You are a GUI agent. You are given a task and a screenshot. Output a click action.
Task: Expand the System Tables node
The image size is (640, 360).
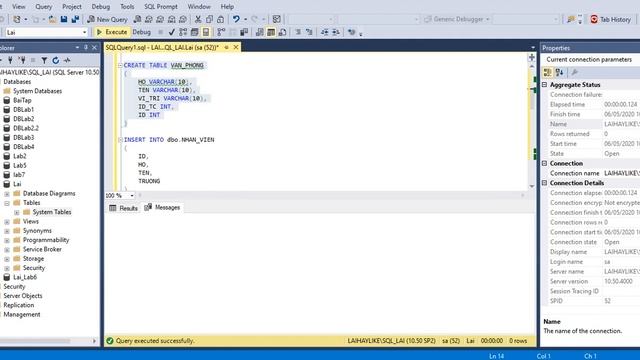(17, 212)
